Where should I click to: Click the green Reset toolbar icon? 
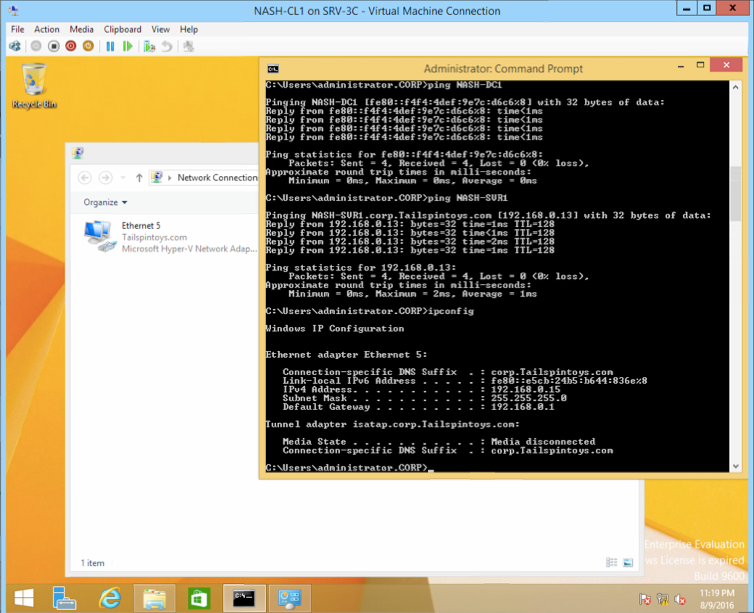coord(127,47)
